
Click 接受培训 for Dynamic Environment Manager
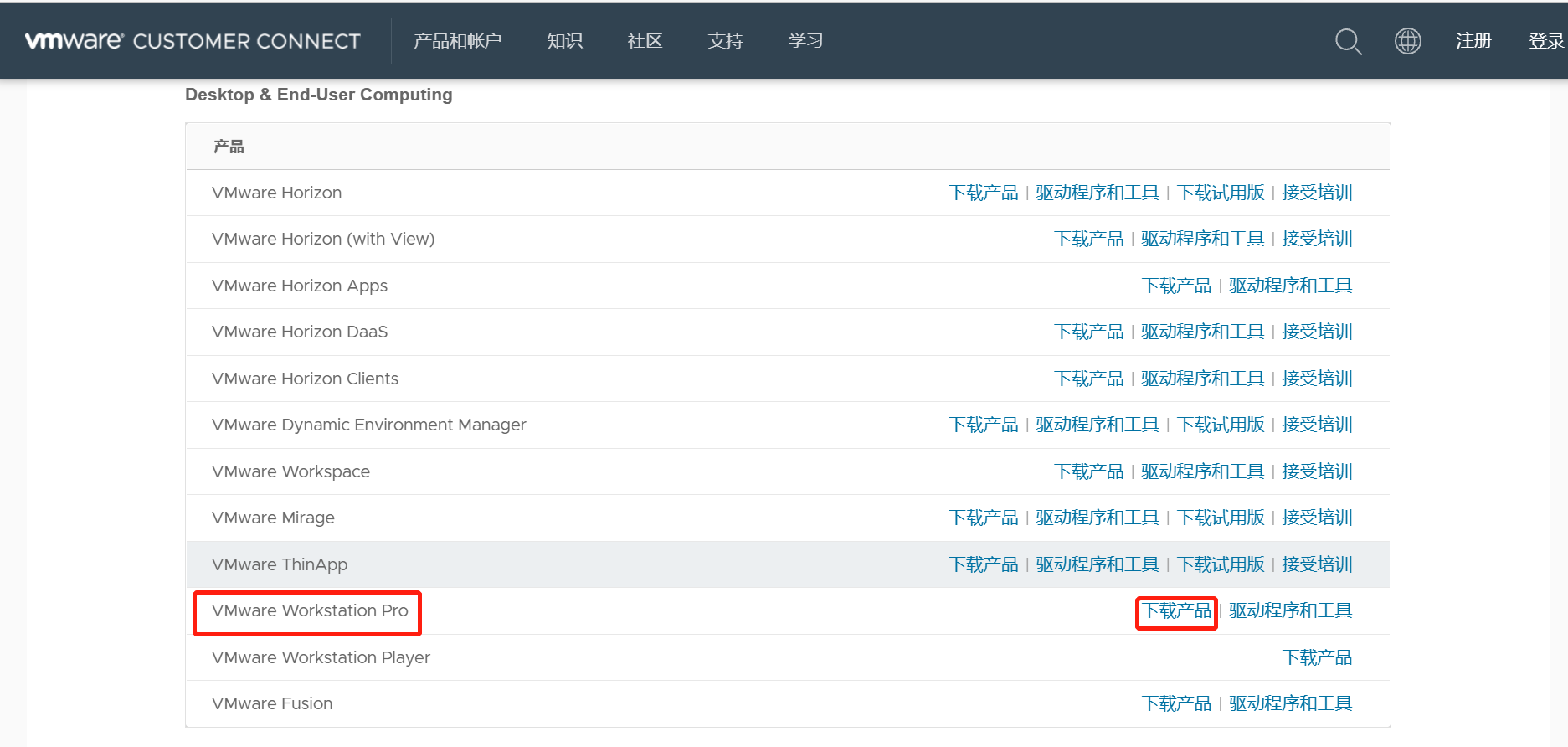(1317, 425)
